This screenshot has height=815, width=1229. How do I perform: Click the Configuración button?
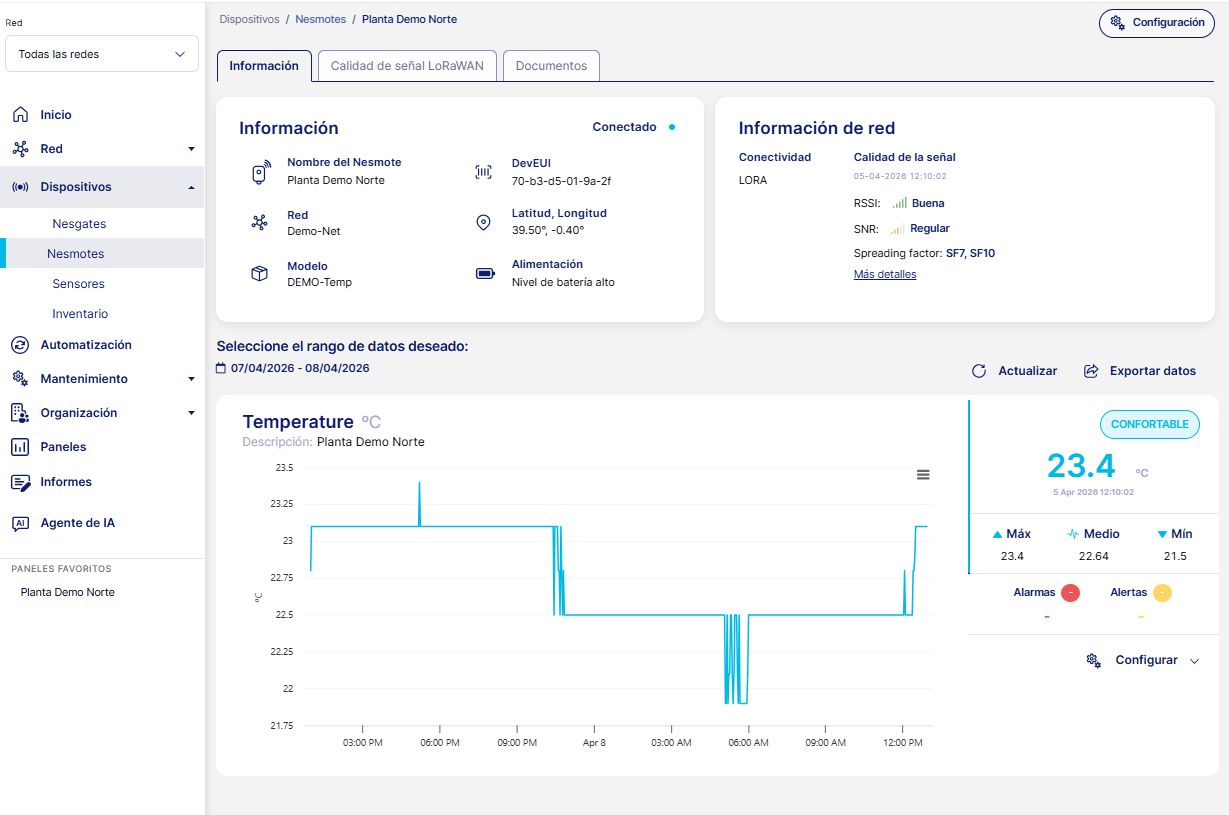coord(1157,23)
